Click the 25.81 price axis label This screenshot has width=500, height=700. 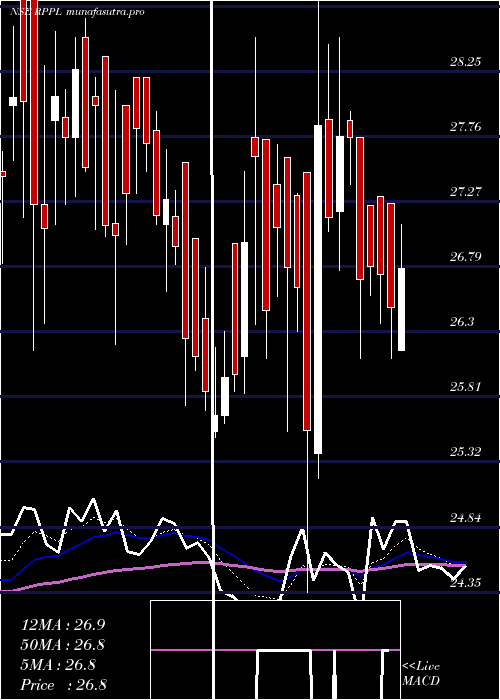465,387
